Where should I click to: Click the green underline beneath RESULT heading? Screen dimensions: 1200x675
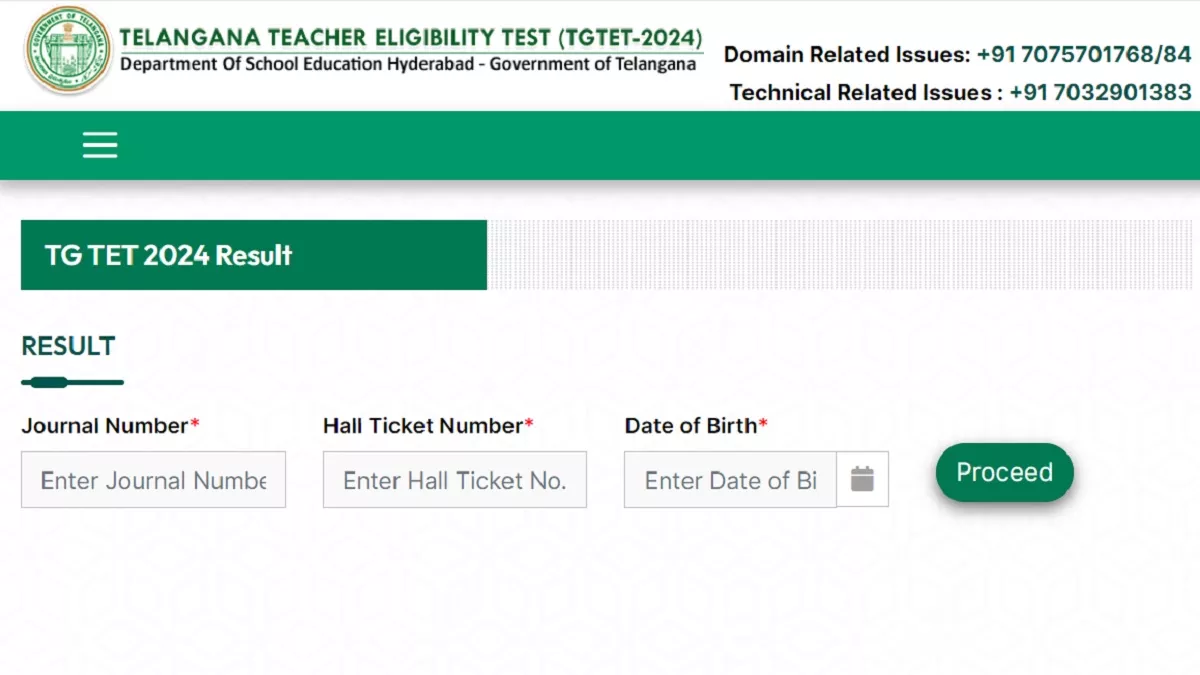(x=72, y=382)
